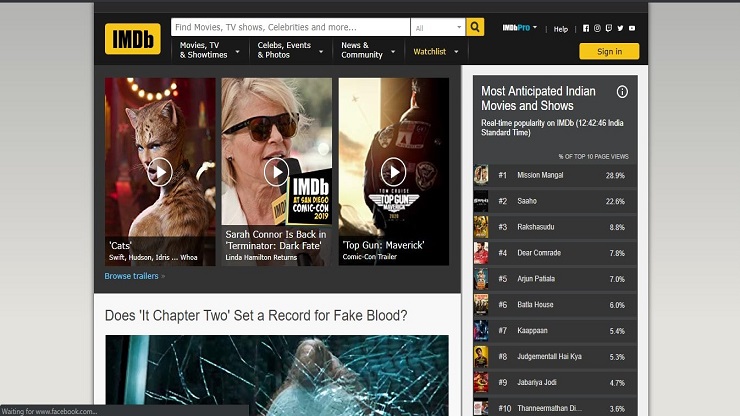Click Batla House poster thumbnail
The image size is (740, 416).
[x=481, y=305]
